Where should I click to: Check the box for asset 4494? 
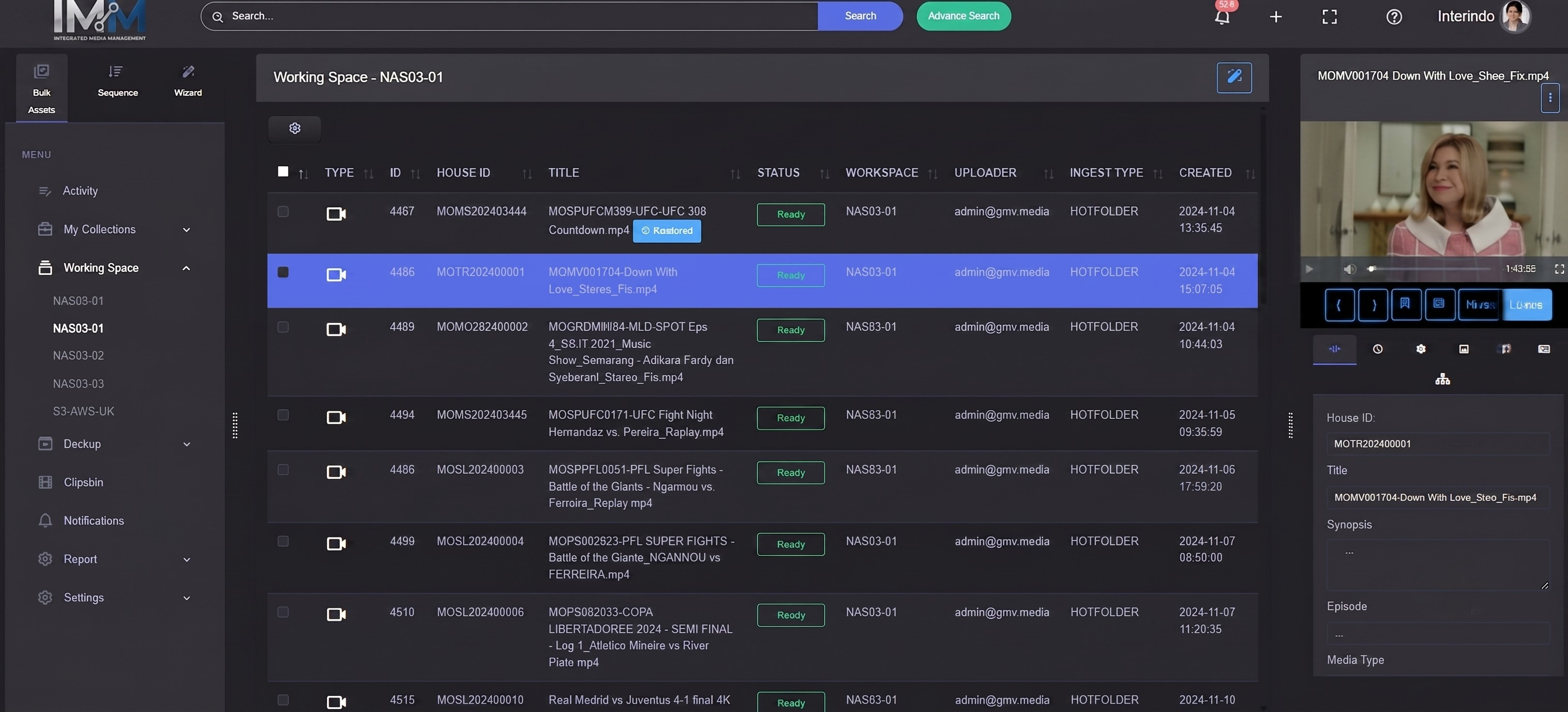[x=283, y=415]
